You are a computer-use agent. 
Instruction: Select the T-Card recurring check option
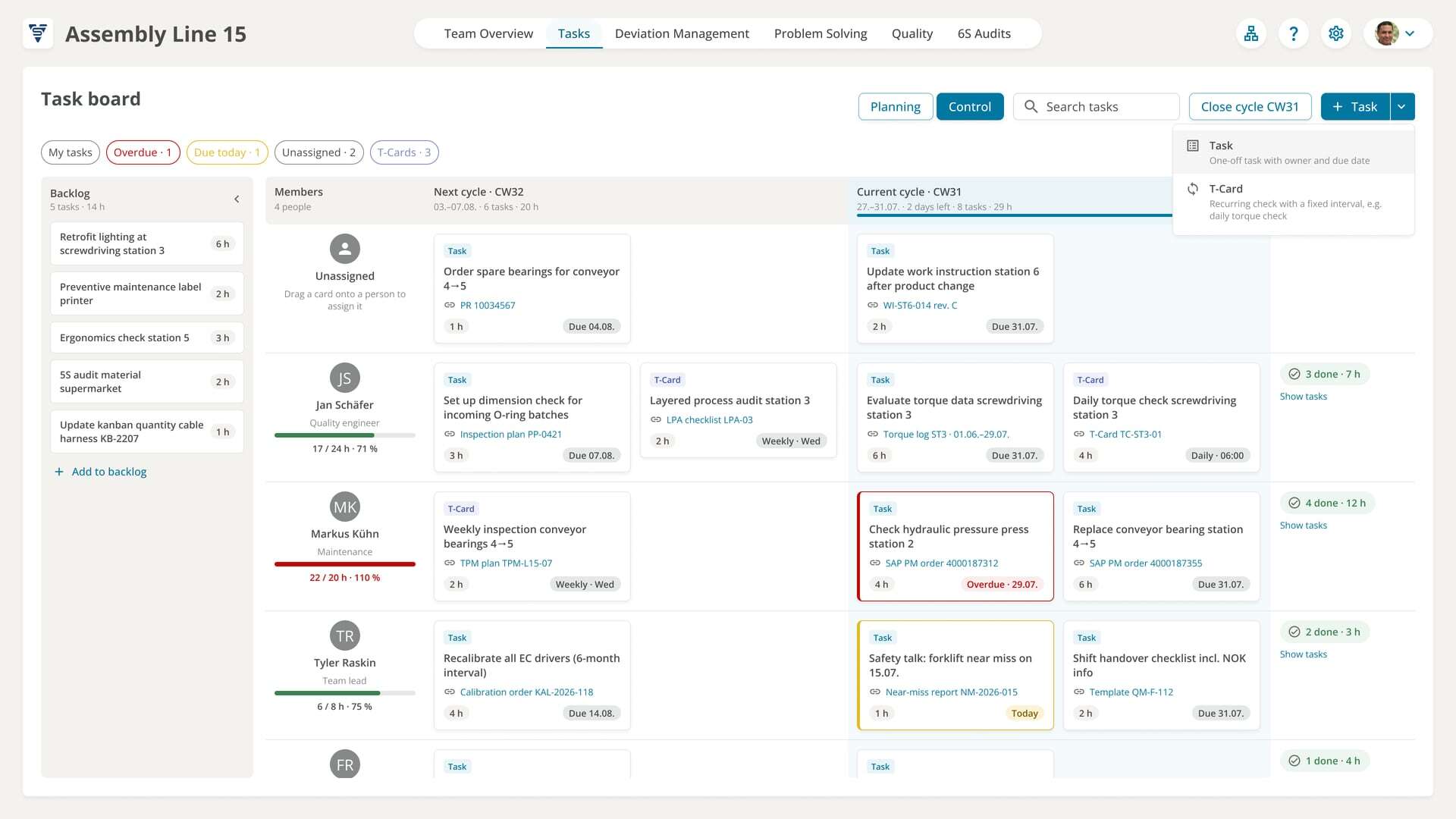(1293, 202)
